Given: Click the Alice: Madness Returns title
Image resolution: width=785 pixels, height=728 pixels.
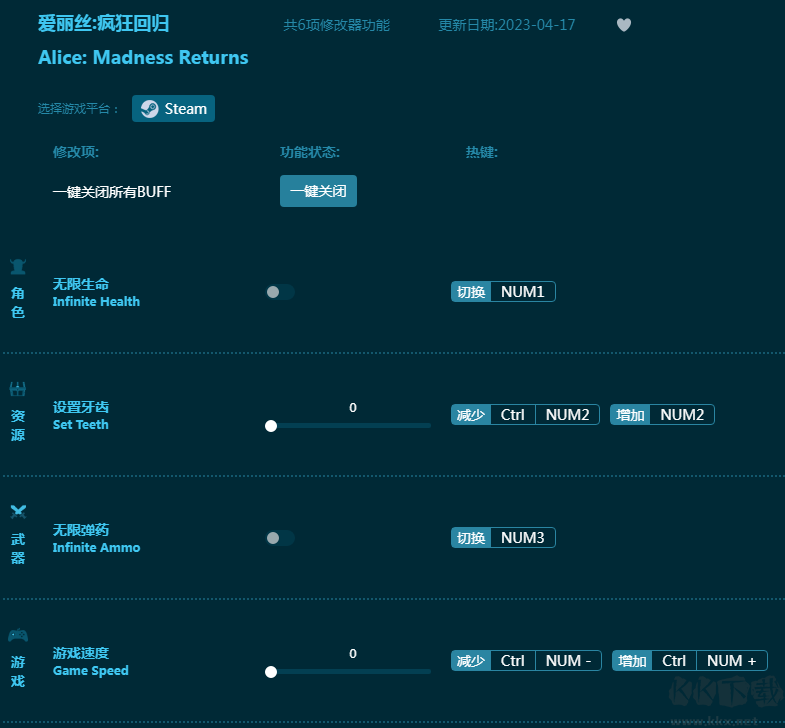Looking at the screenshot, I should (143, 58).
